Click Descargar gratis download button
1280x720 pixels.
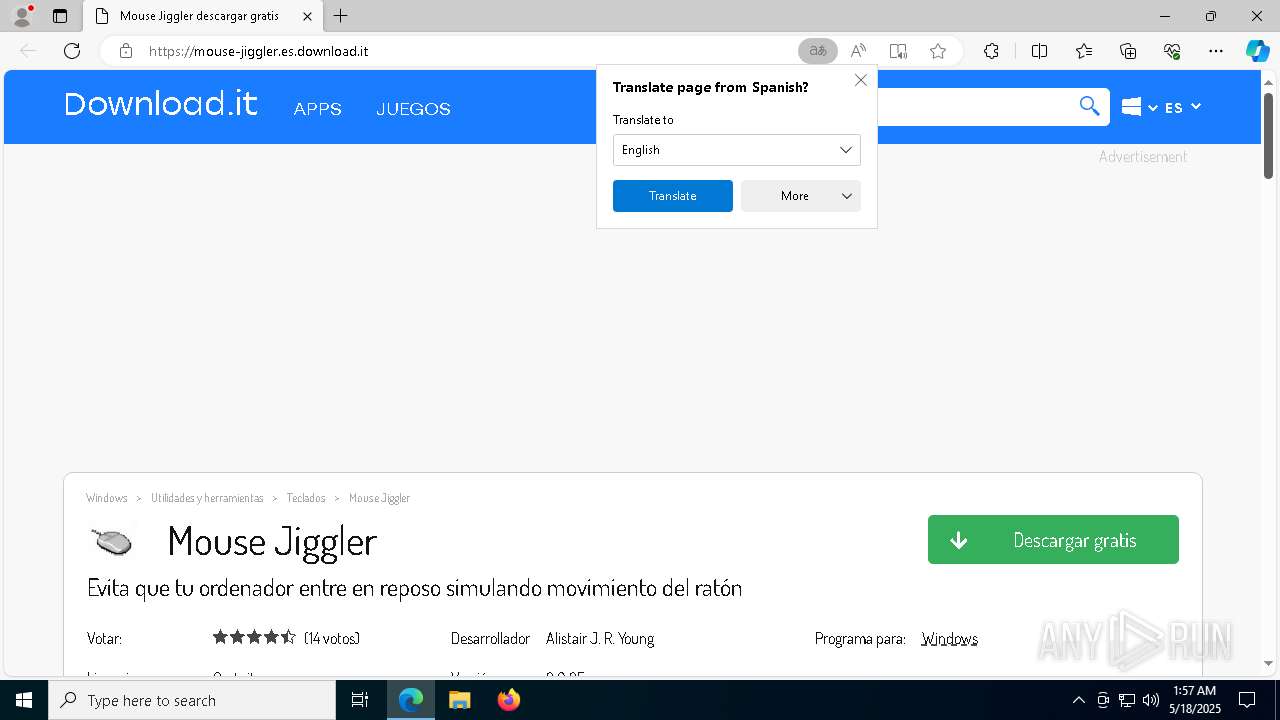click(1053, 540)
